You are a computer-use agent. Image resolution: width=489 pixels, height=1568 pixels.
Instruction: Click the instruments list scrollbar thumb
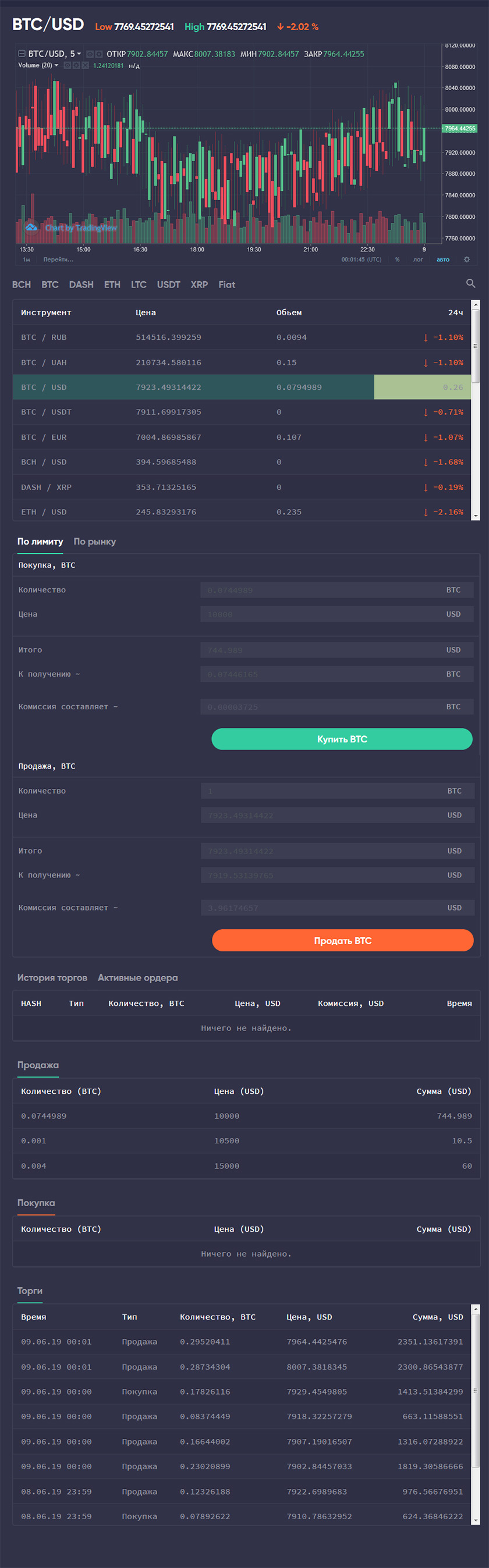(476, 344)
